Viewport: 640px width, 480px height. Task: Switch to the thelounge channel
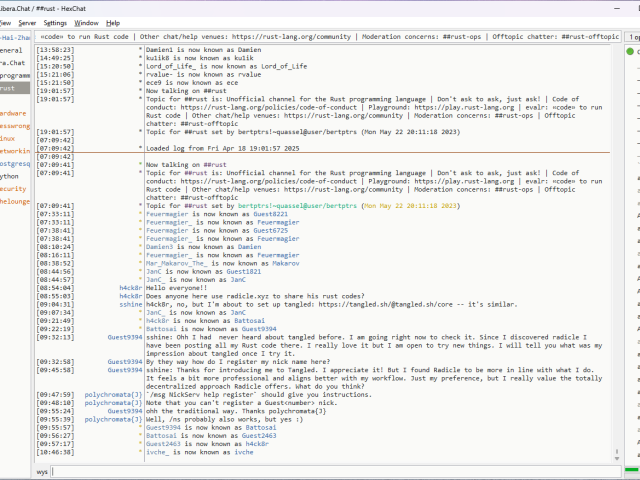[x=14, y=200]
